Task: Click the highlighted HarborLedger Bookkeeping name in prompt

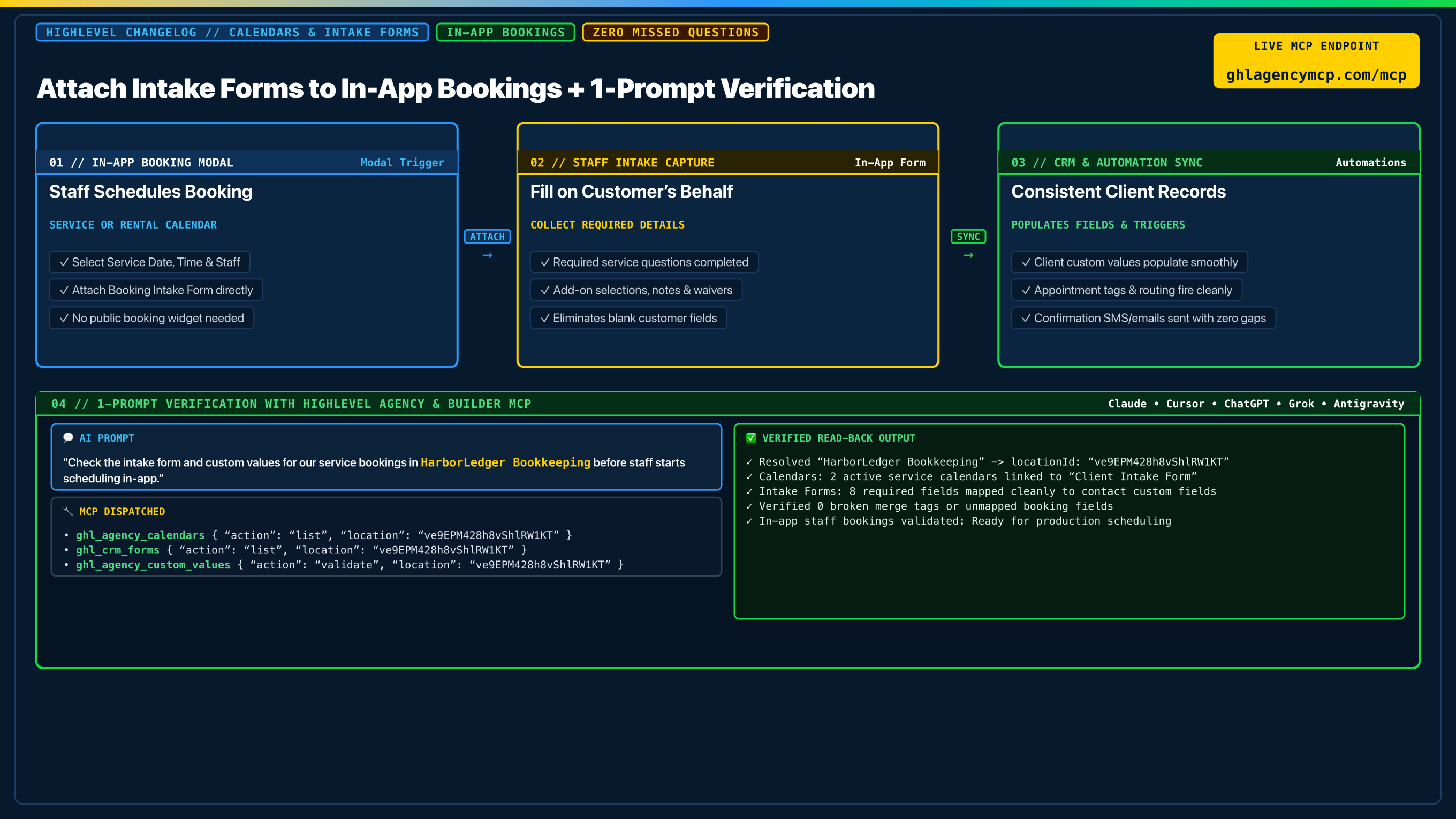Action: coord(505,462)
